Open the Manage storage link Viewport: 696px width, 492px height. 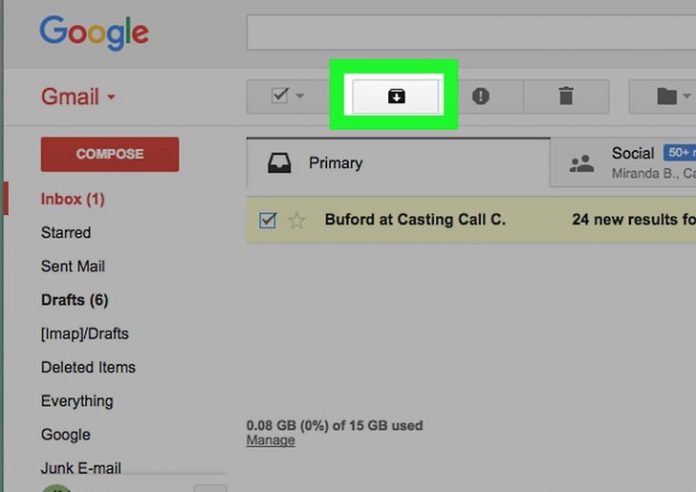pos(270,440)
